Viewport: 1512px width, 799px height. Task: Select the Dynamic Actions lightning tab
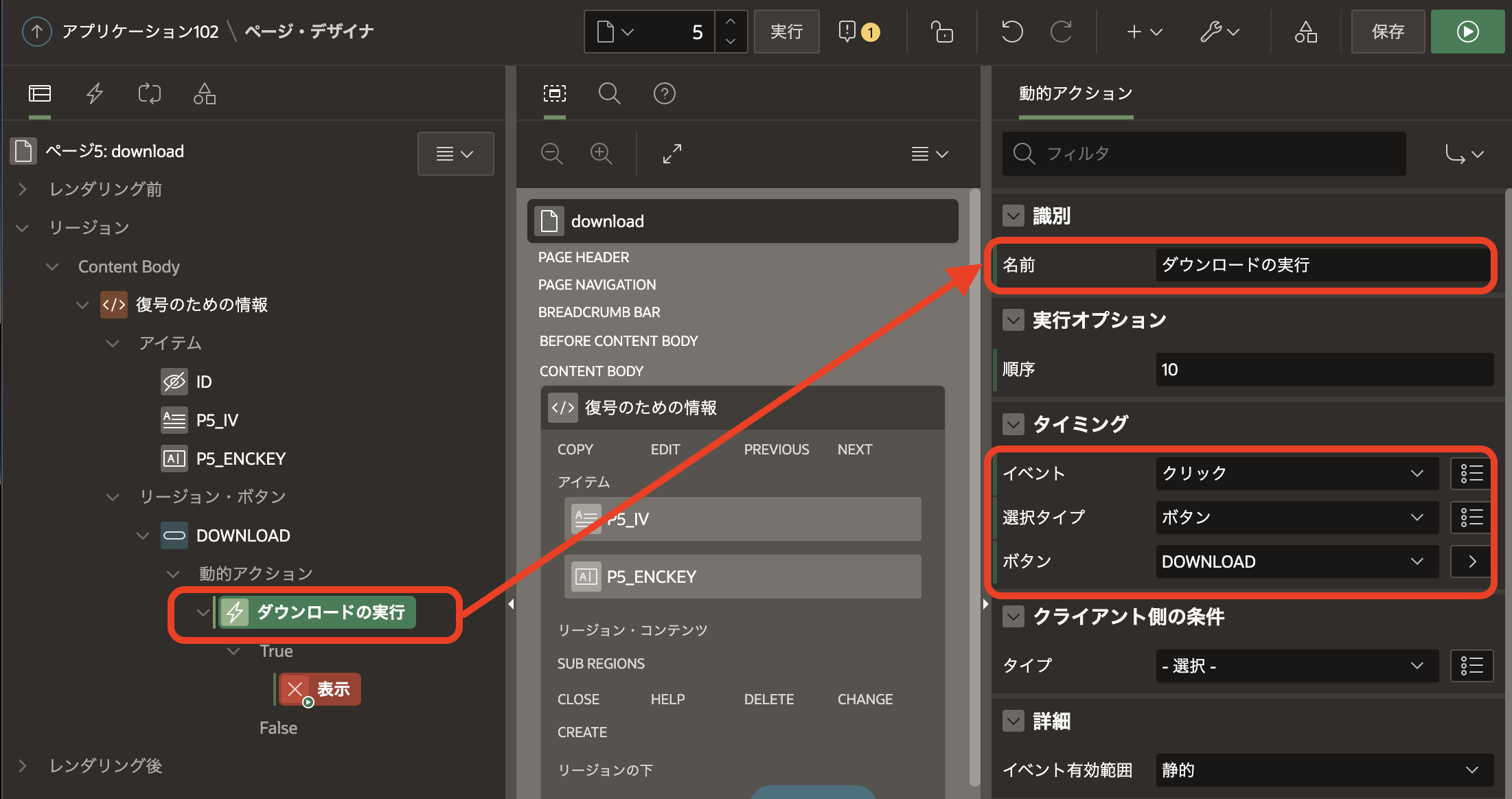95,93
